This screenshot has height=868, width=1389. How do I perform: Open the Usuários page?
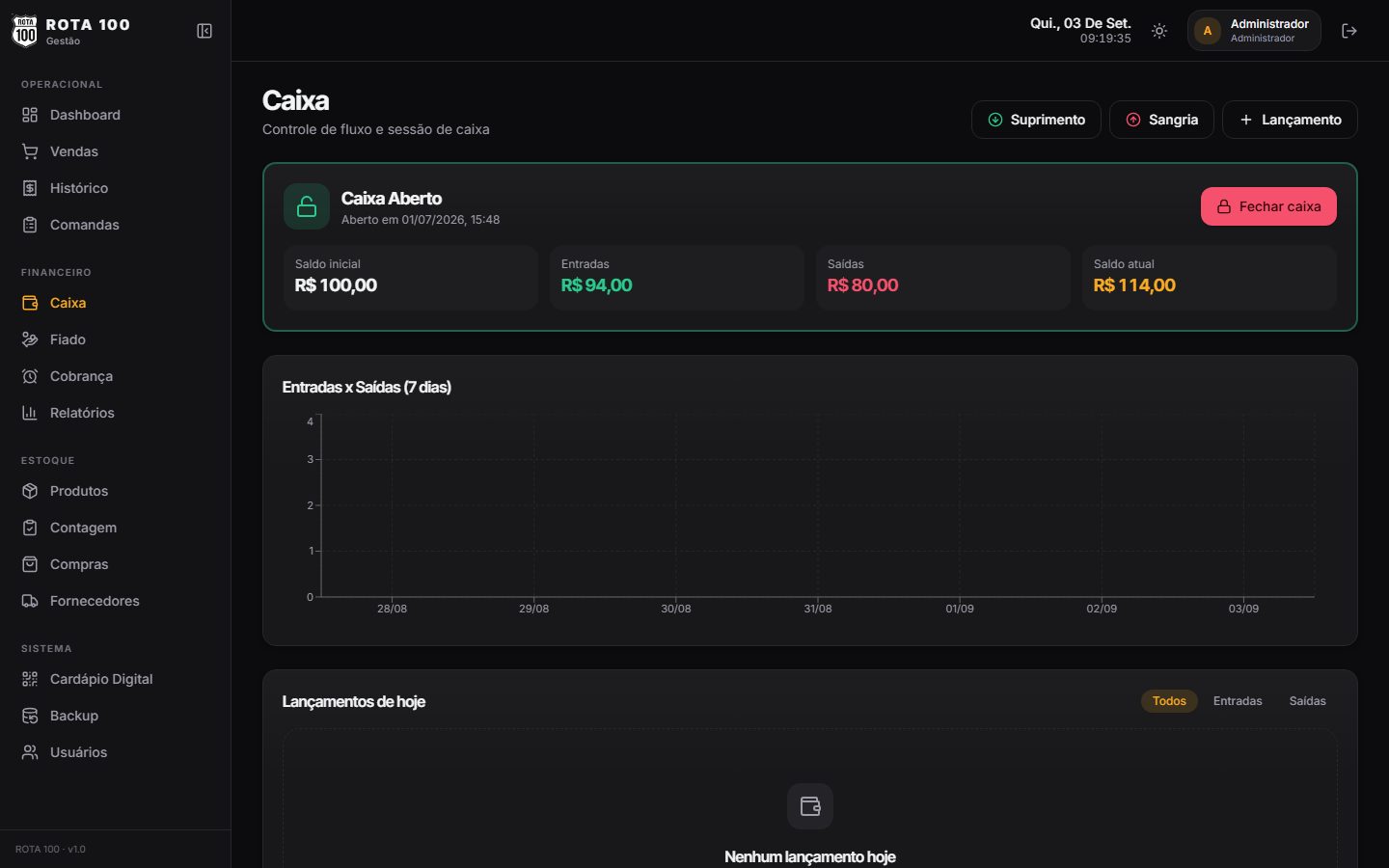pyautogui.click(x=116, y=752)
